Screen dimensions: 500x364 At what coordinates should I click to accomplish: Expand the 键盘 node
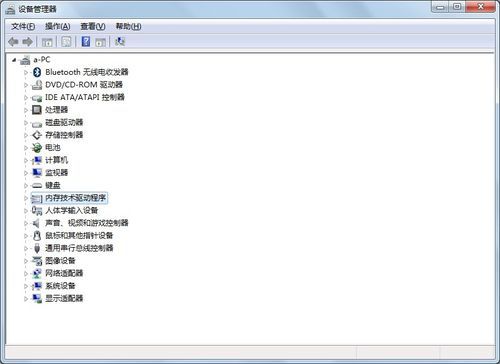point(26,186)
